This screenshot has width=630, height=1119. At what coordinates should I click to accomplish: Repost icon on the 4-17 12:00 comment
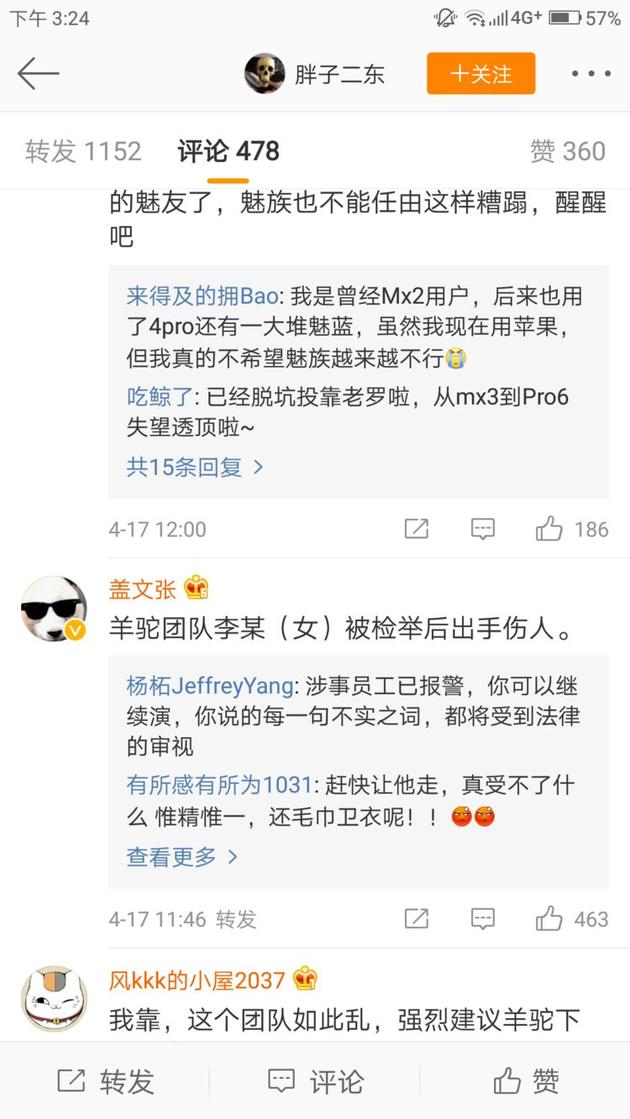(x=417, y=529)
